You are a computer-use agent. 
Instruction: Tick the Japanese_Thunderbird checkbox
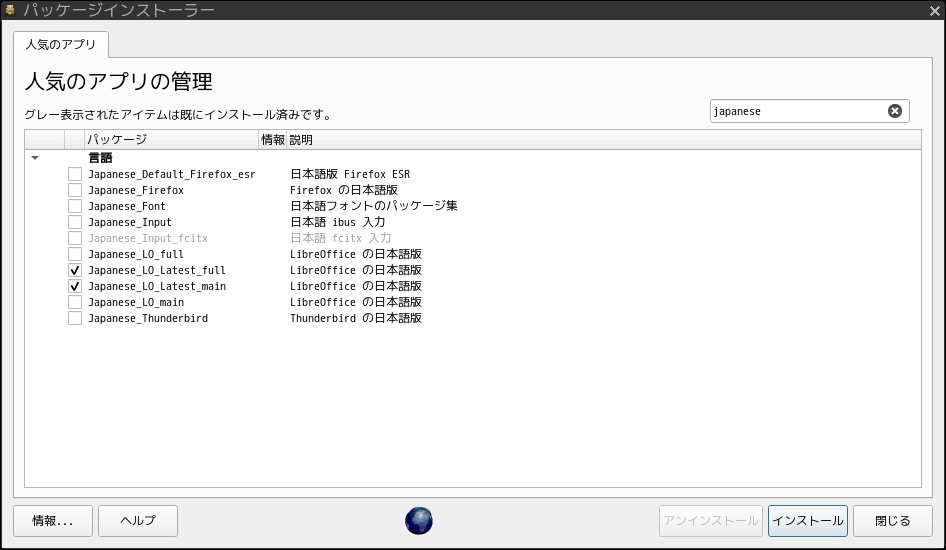coord(75,318)
